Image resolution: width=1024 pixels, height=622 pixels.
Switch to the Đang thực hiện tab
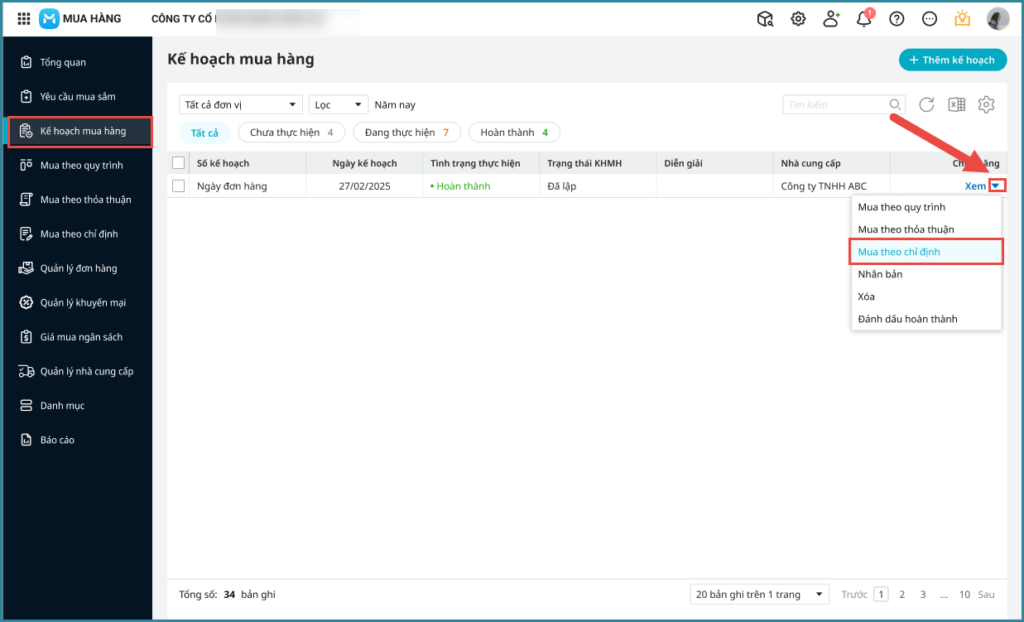[x=407, y=132]
